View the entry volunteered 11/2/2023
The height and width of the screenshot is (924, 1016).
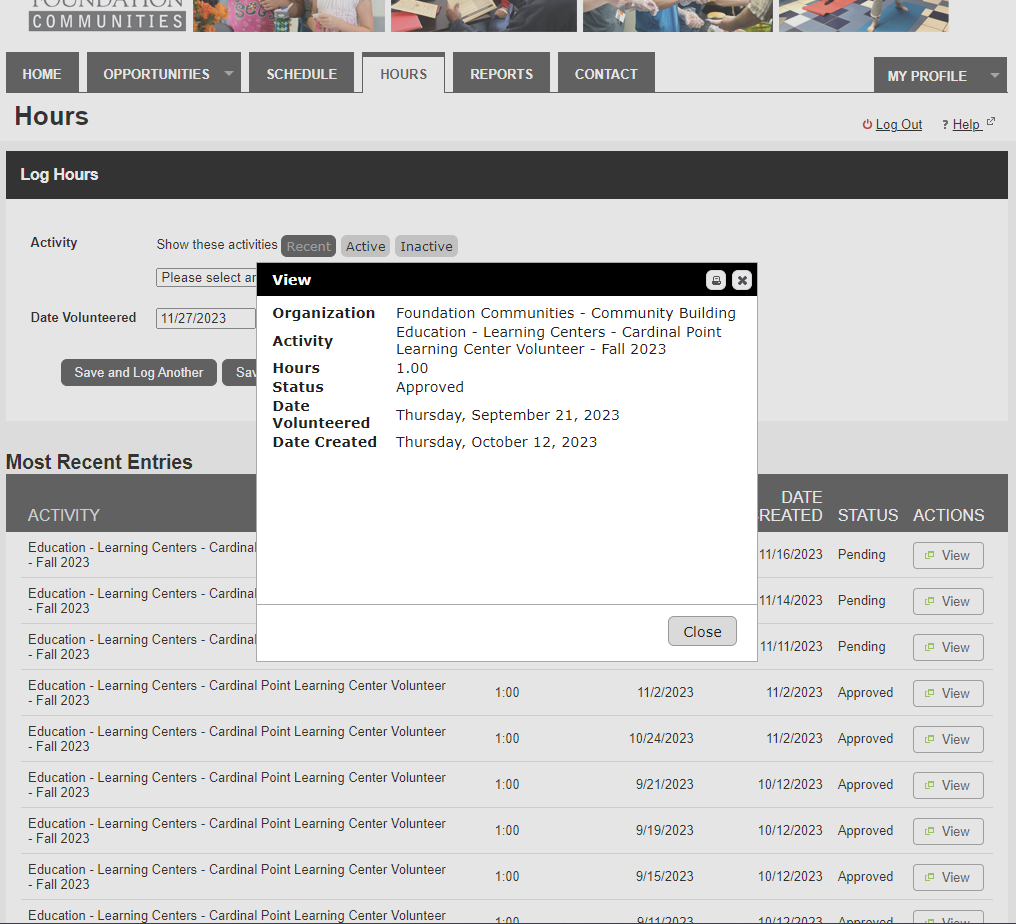pos(948,693)
